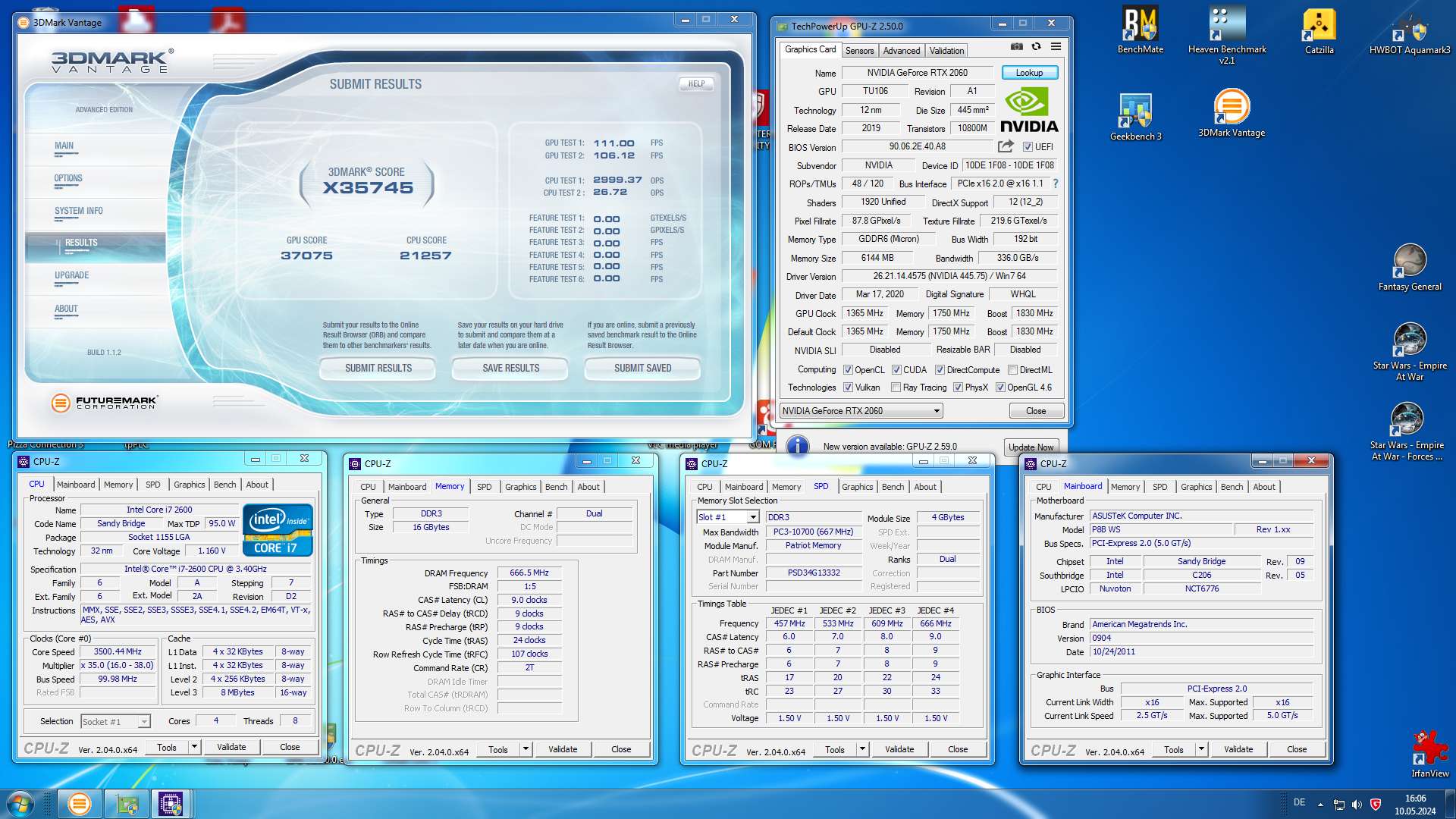Open IrfanView desktop icon
Image resolution: width=1456 pixels, height=819 pixels.
pos(1429,755)
